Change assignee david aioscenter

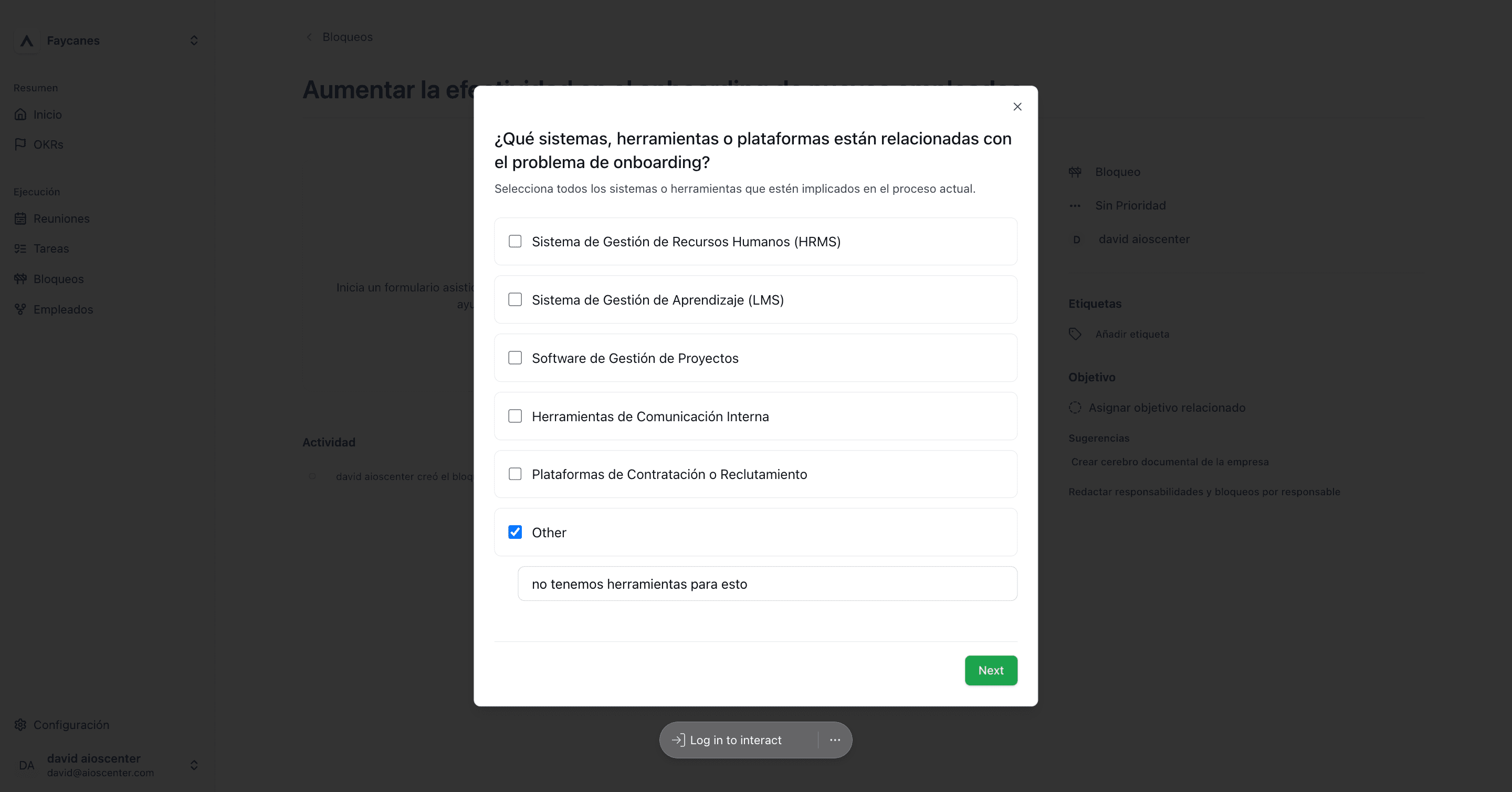pyautogui.click(x=1144, y=239)
